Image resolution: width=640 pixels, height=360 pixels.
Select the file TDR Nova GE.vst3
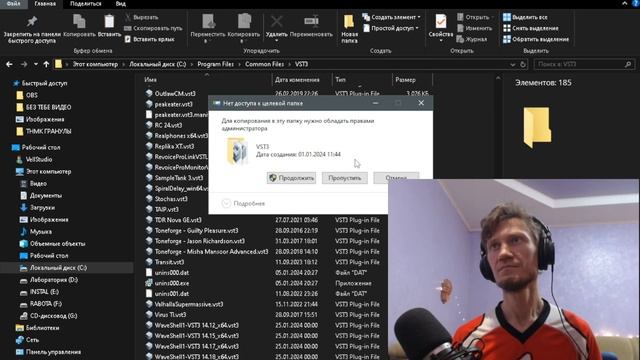coord(178,220)
